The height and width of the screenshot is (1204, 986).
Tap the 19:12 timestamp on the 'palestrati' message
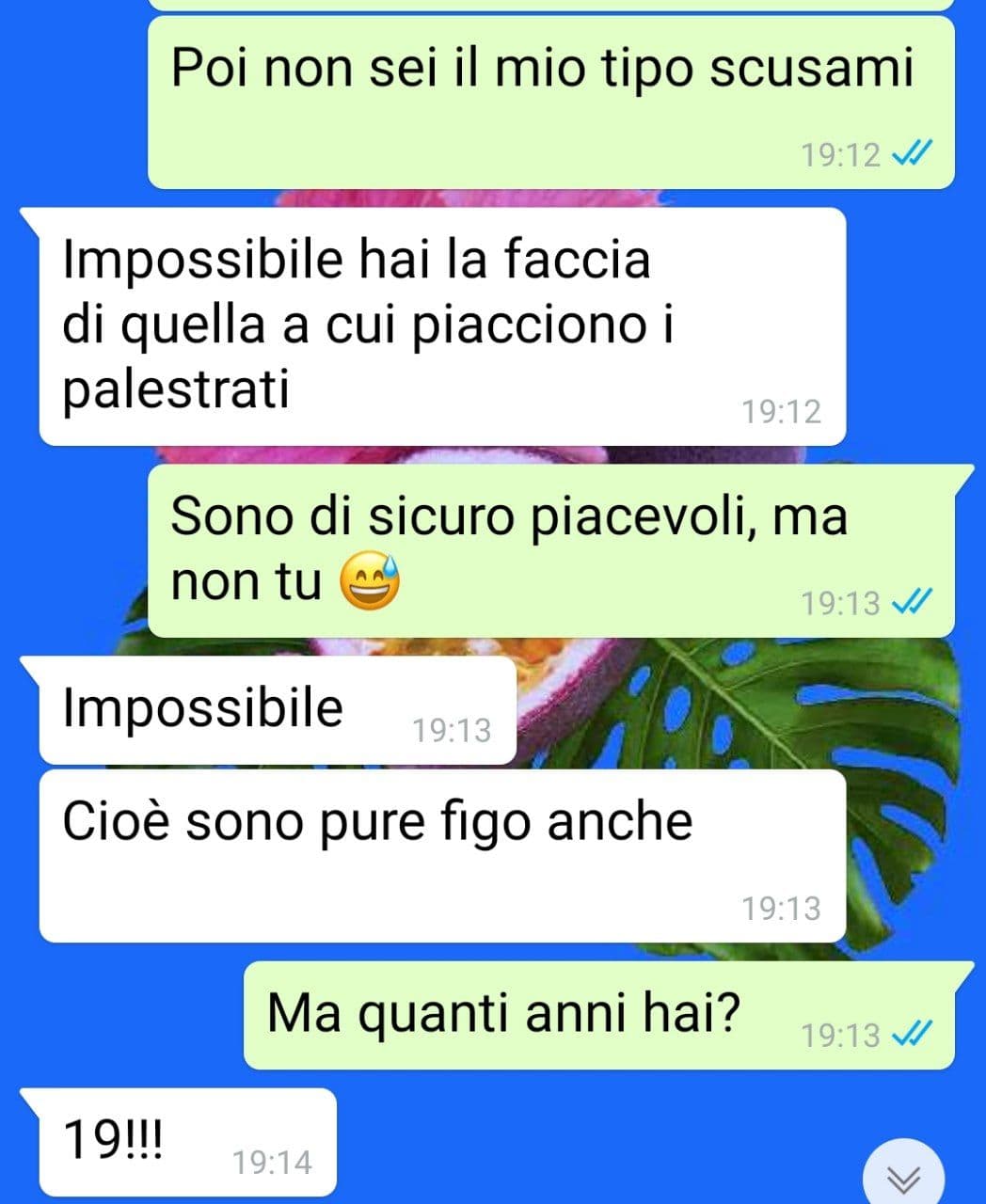click(x=781, y=411)
